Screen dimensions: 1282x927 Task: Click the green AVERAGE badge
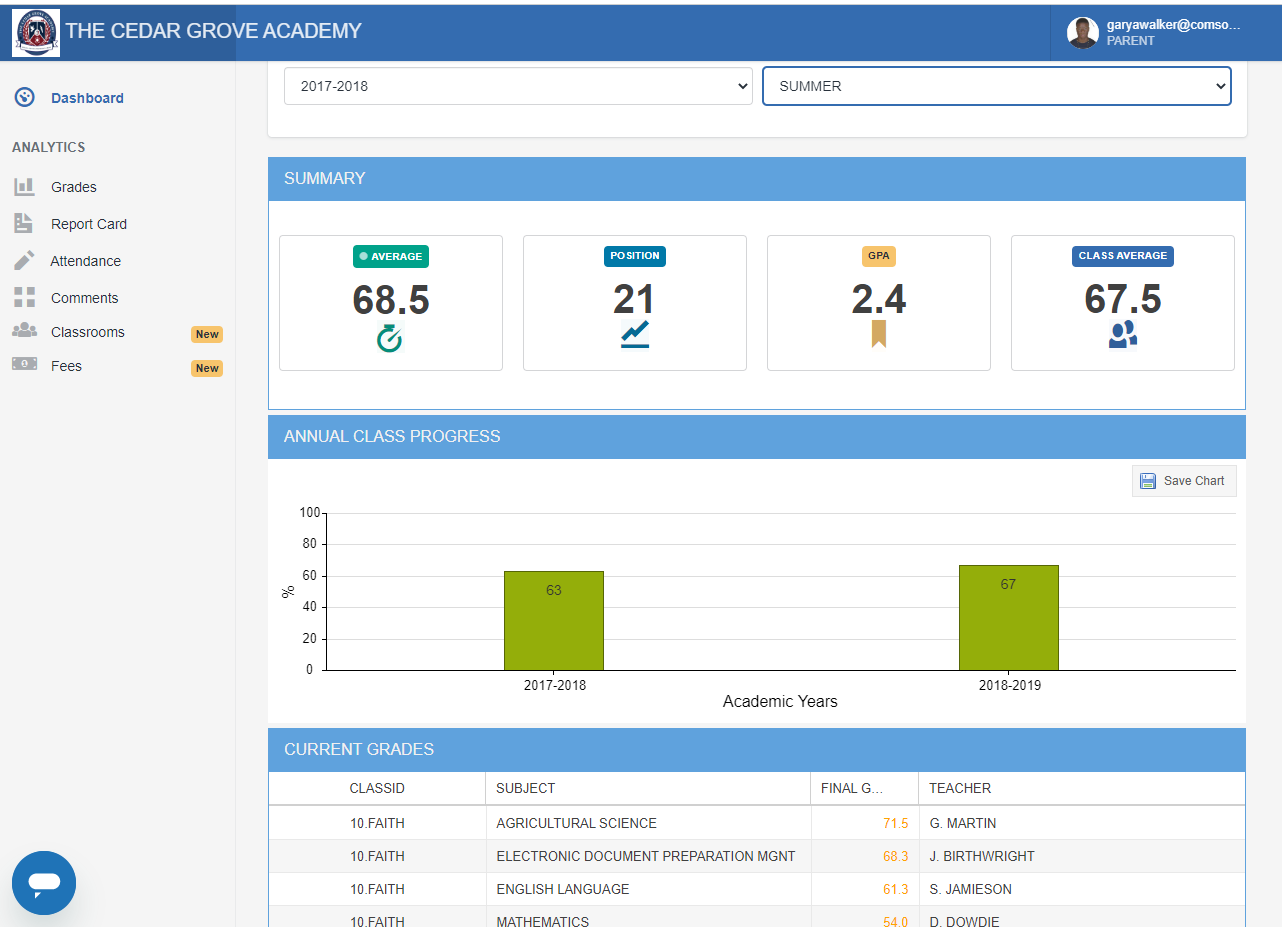(391, 257)
